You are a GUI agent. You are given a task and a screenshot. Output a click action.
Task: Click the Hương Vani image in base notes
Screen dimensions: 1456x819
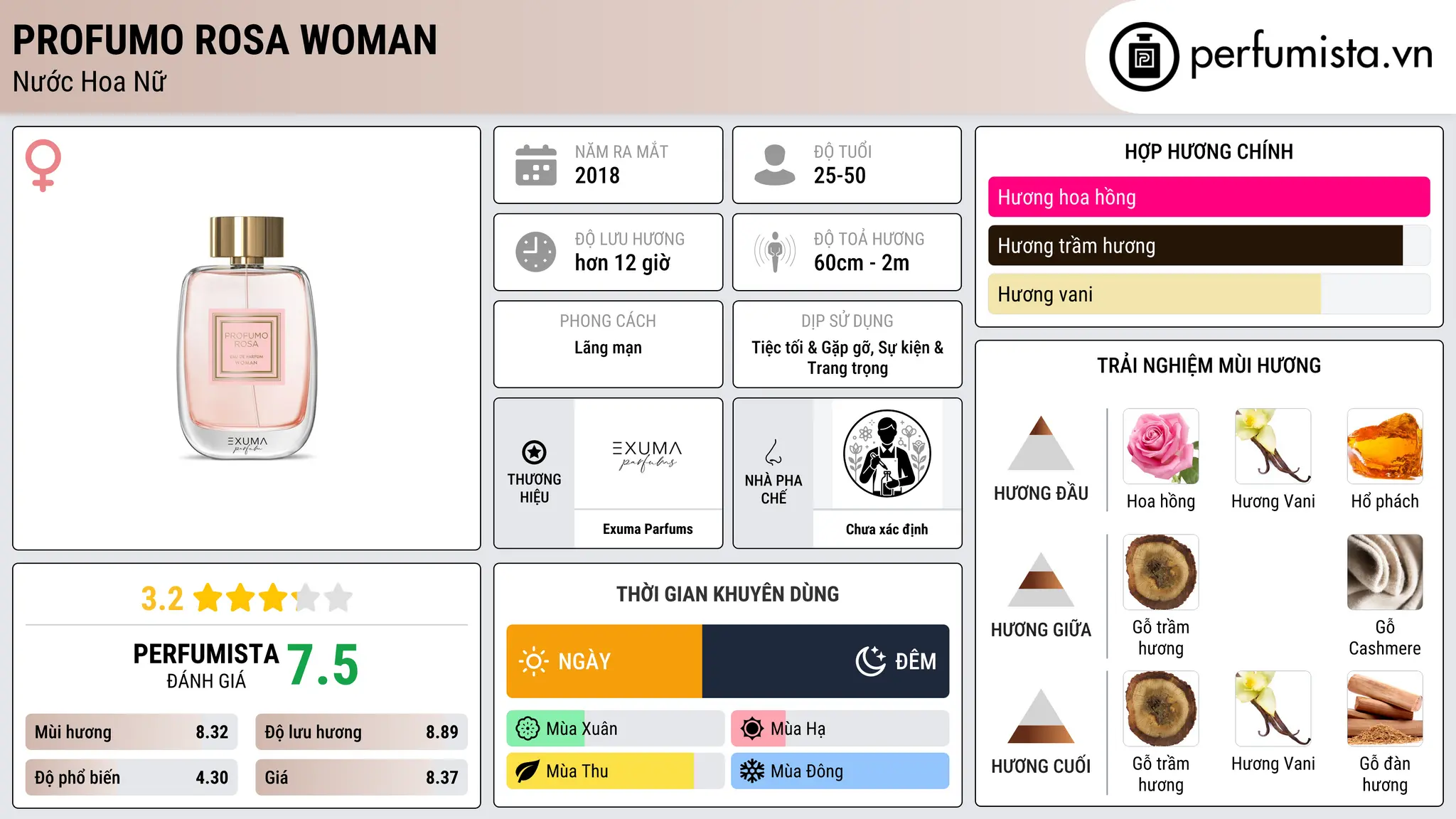[1273, 709]
